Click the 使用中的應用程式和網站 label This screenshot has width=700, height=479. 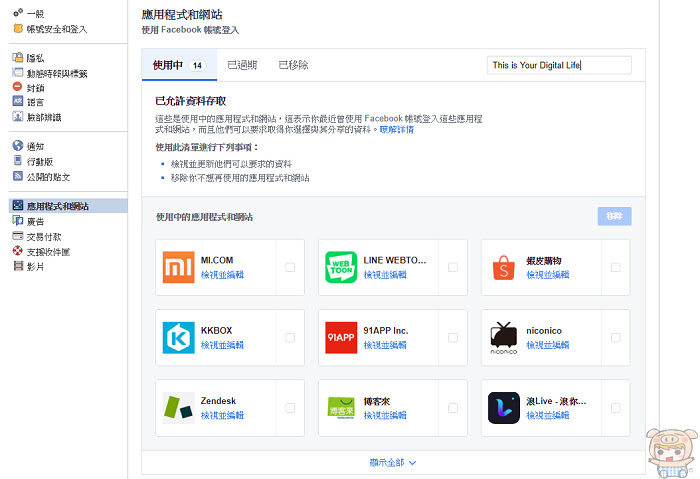coord(204,217)
